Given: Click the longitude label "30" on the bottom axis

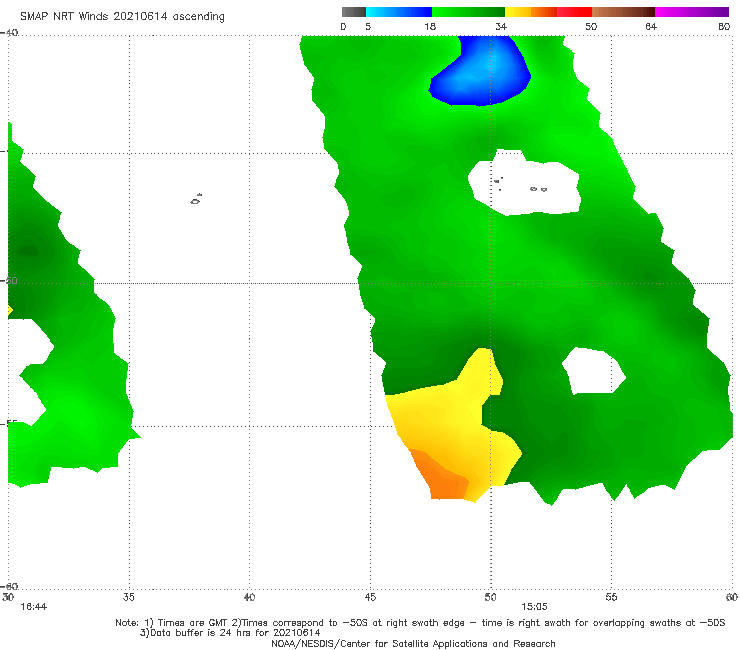Looking at the screenshot, I should [8, 597].
